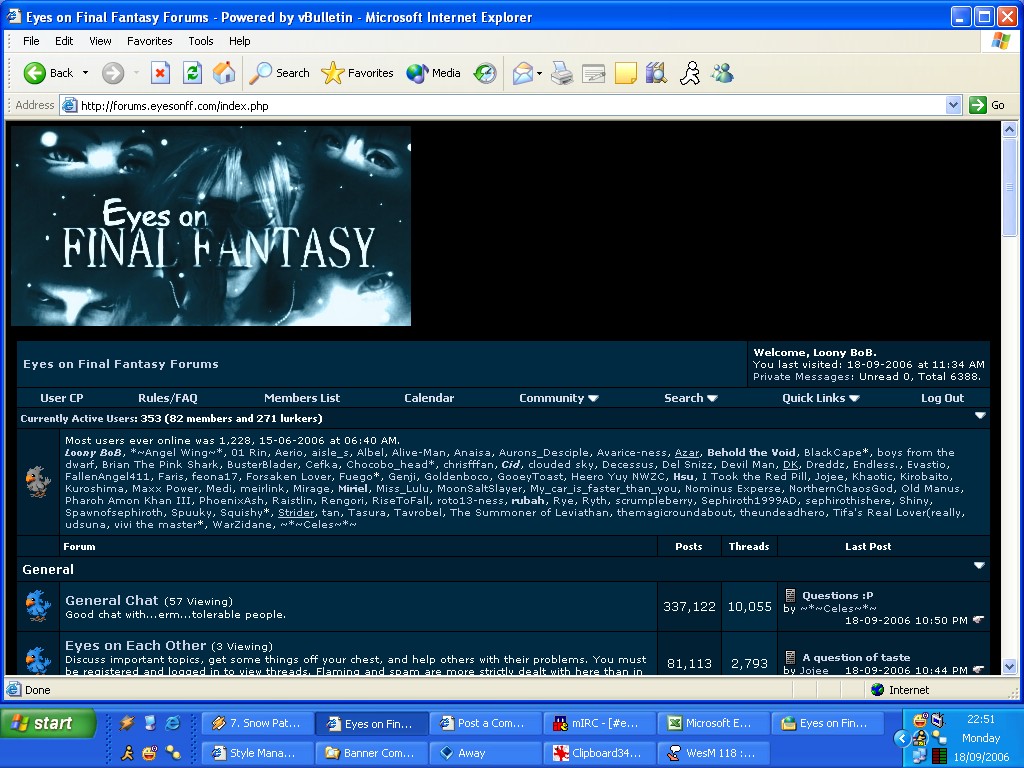The image size is (1024, 768).
Task: Open the Media toolbar button
Action: pyautogui.click(x=434, y=72)
